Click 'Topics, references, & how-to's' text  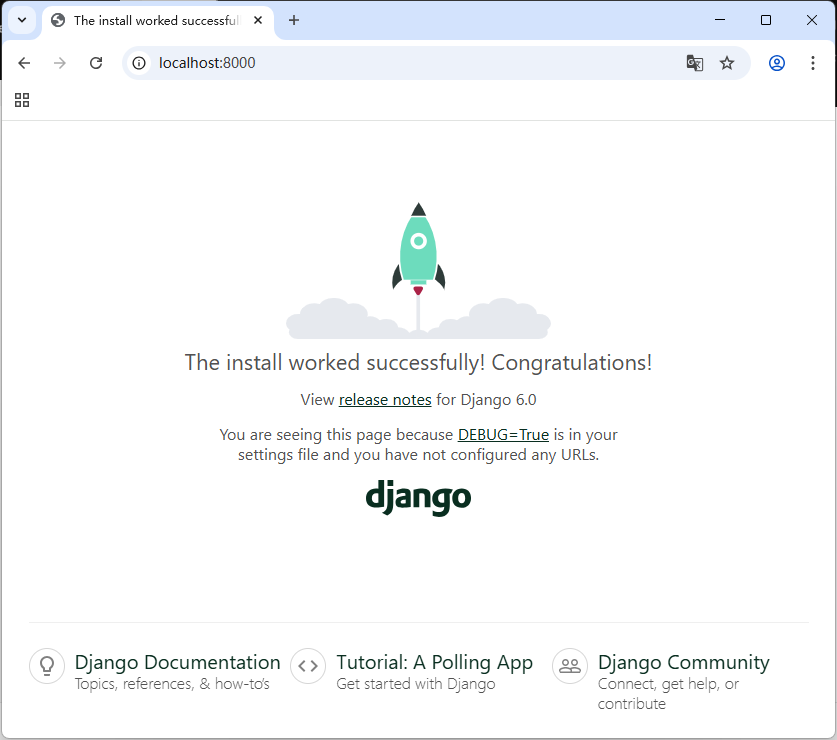(172, 684)
